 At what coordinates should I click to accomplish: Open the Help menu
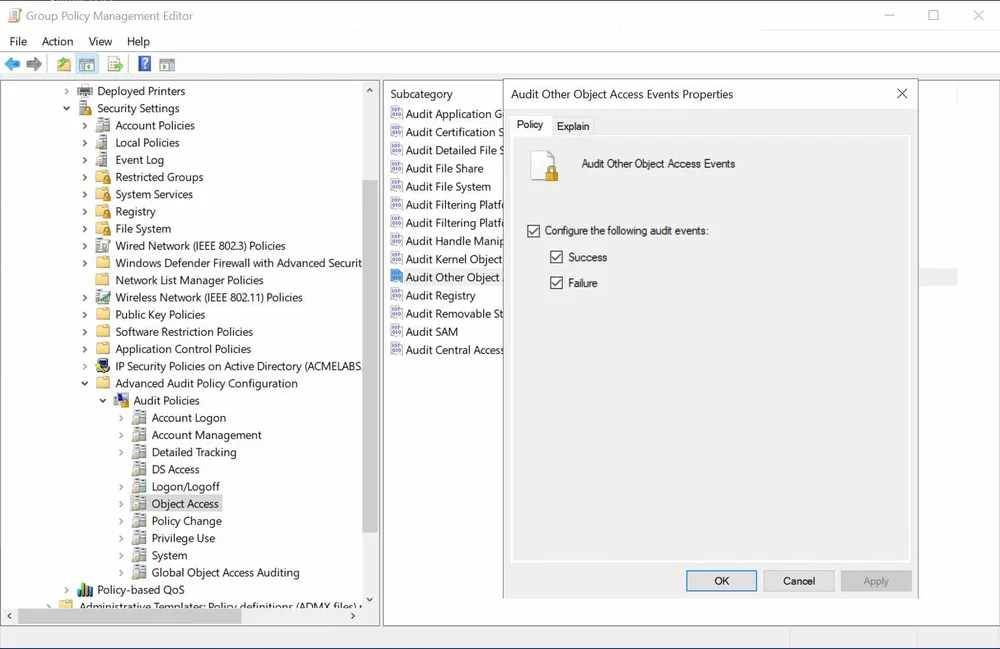138,41
